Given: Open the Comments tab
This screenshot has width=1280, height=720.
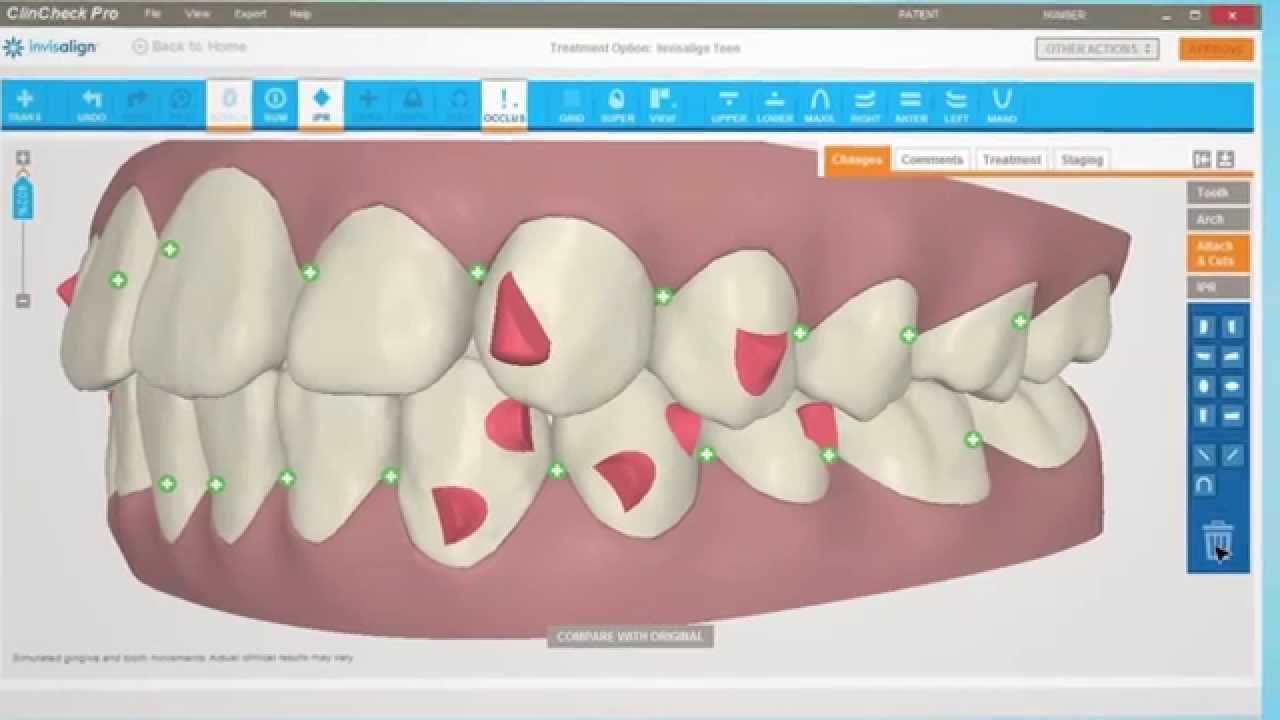Looking at the screenshot, I should coord(932,160).
